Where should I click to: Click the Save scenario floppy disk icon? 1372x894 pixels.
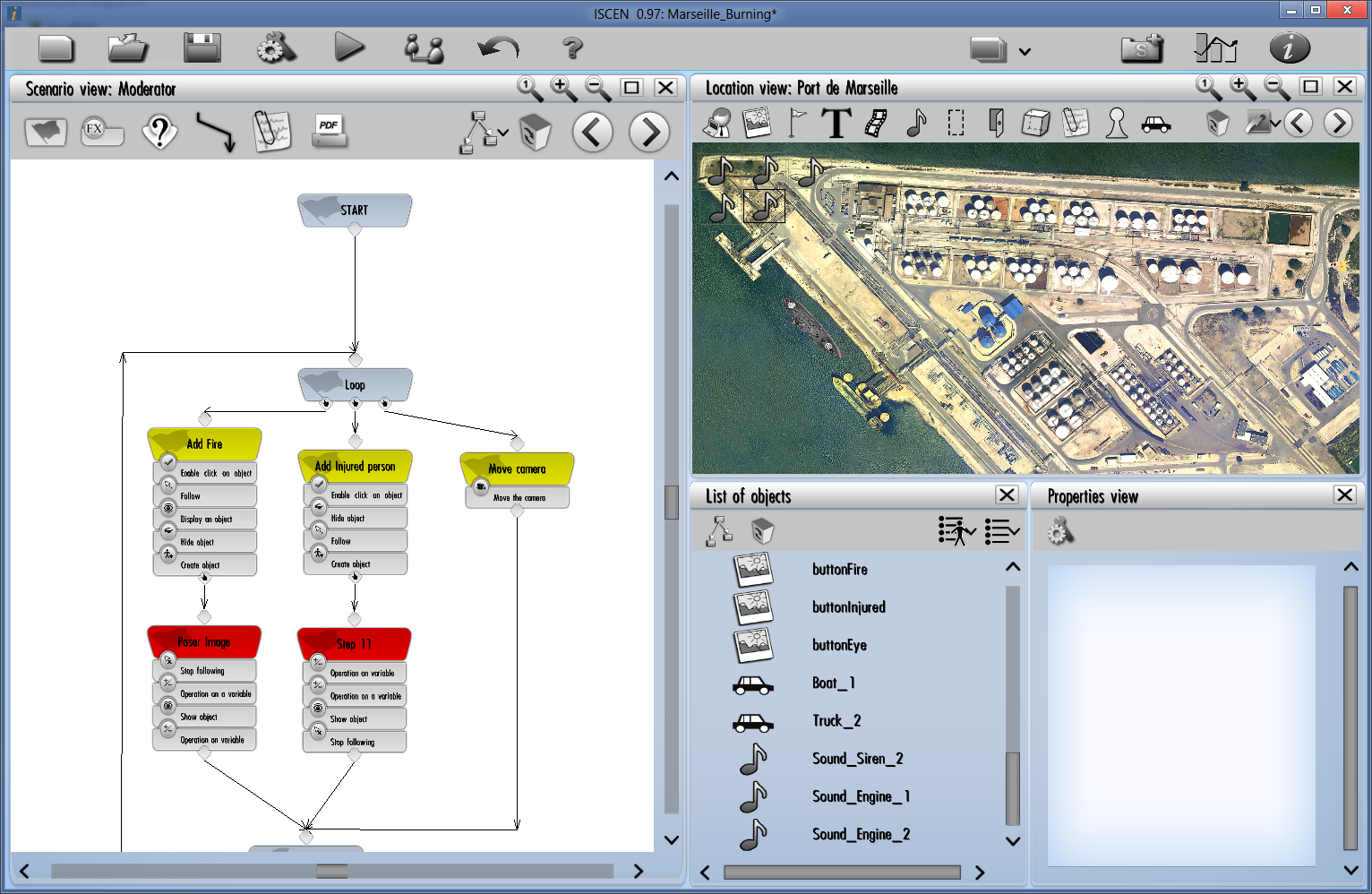[202, 48]
